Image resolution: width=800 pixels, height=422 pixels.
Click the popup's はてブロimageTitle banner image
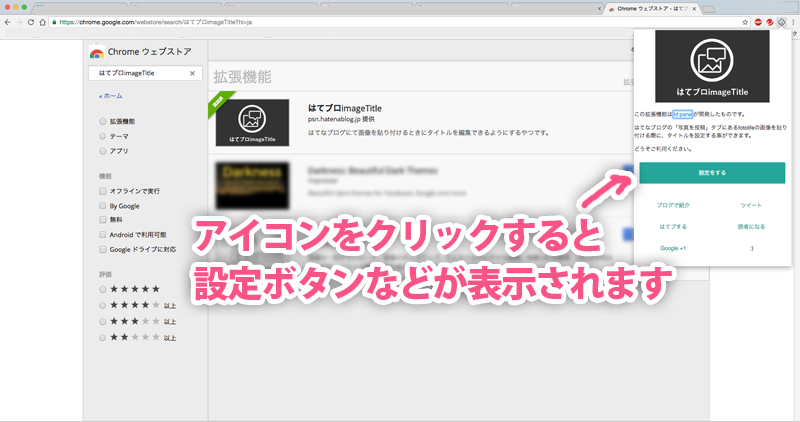(x=712, y=66)
